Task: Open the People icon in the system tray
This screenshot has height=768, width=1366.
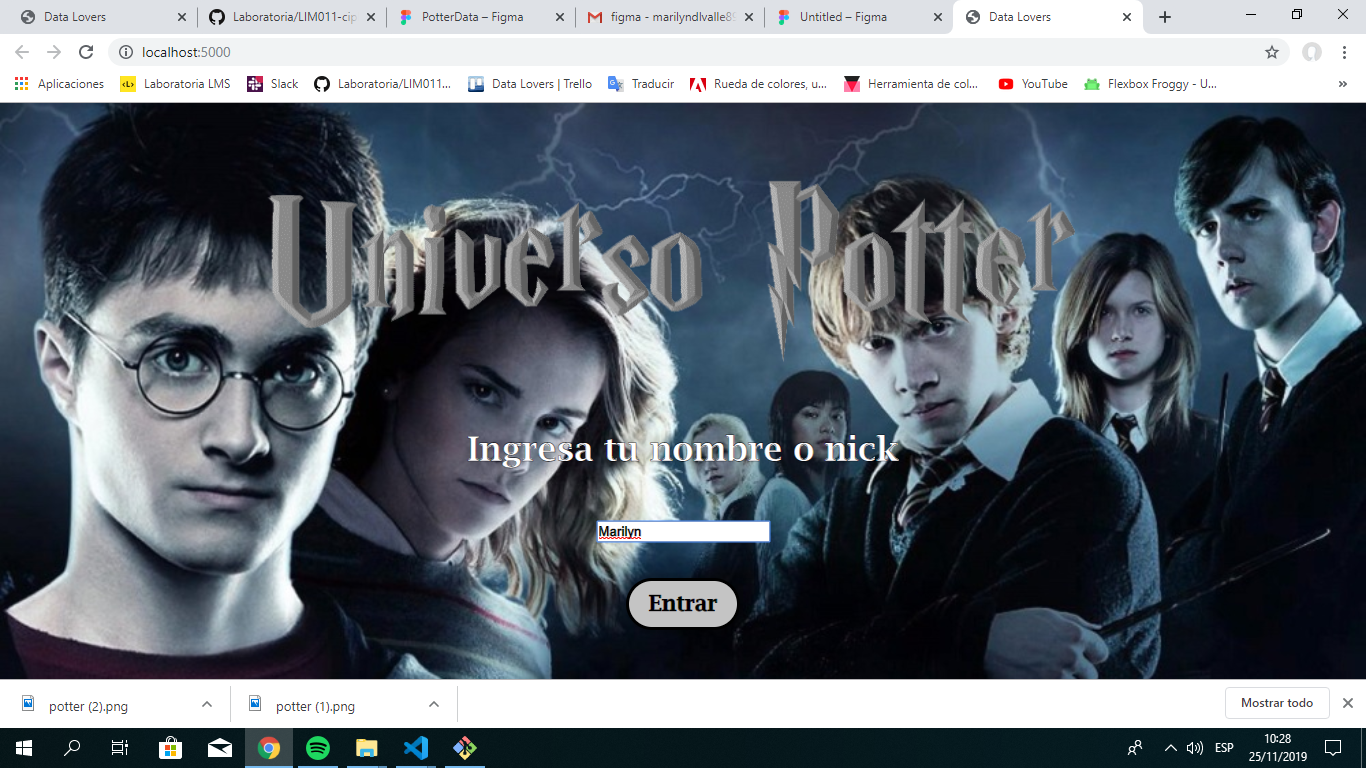Action: [1135, 748]
